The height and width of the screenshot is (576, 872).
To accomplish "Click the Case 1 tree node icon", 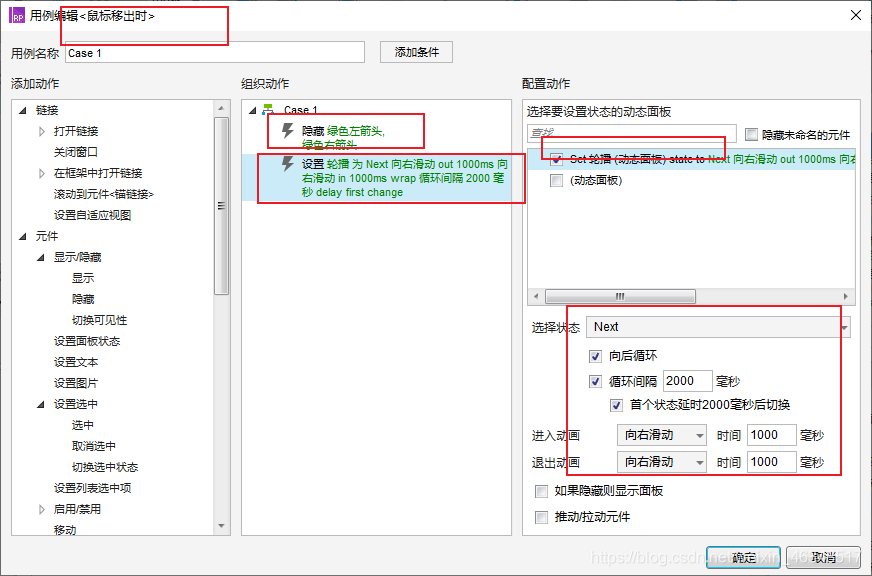I will point(269,110).
